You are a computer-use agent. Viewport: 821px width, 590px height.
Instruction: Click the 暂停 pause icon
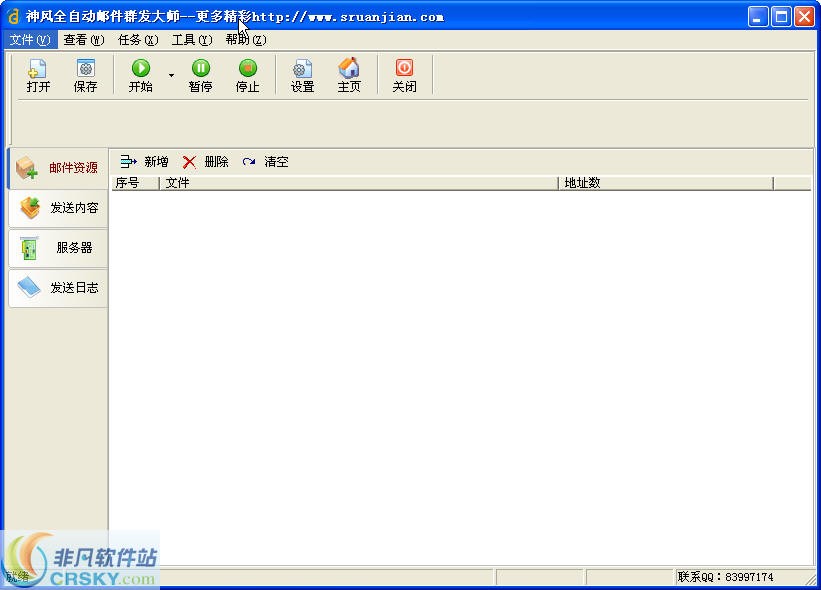[x=200, y=74]
